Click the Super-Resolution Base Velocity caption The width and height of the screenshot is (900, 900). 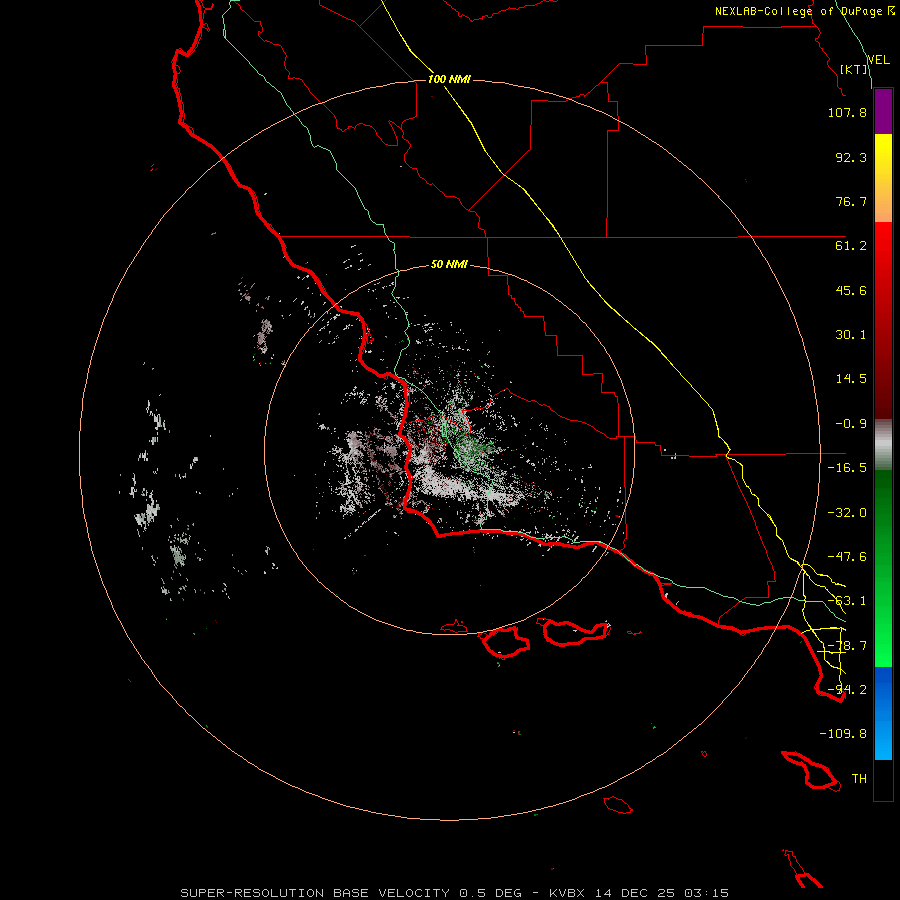click(x=455, y=893)
